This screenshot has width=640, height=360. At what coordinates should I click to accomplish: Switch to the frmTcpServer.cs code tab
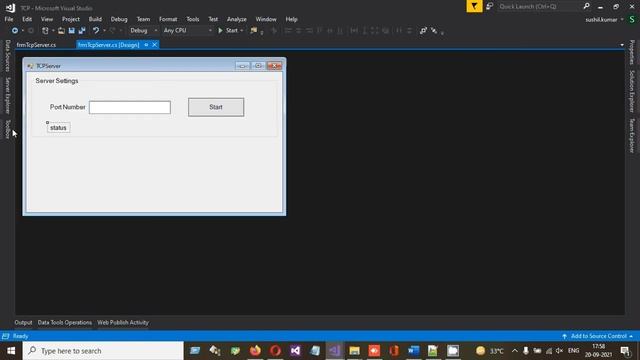coord(36,45)
